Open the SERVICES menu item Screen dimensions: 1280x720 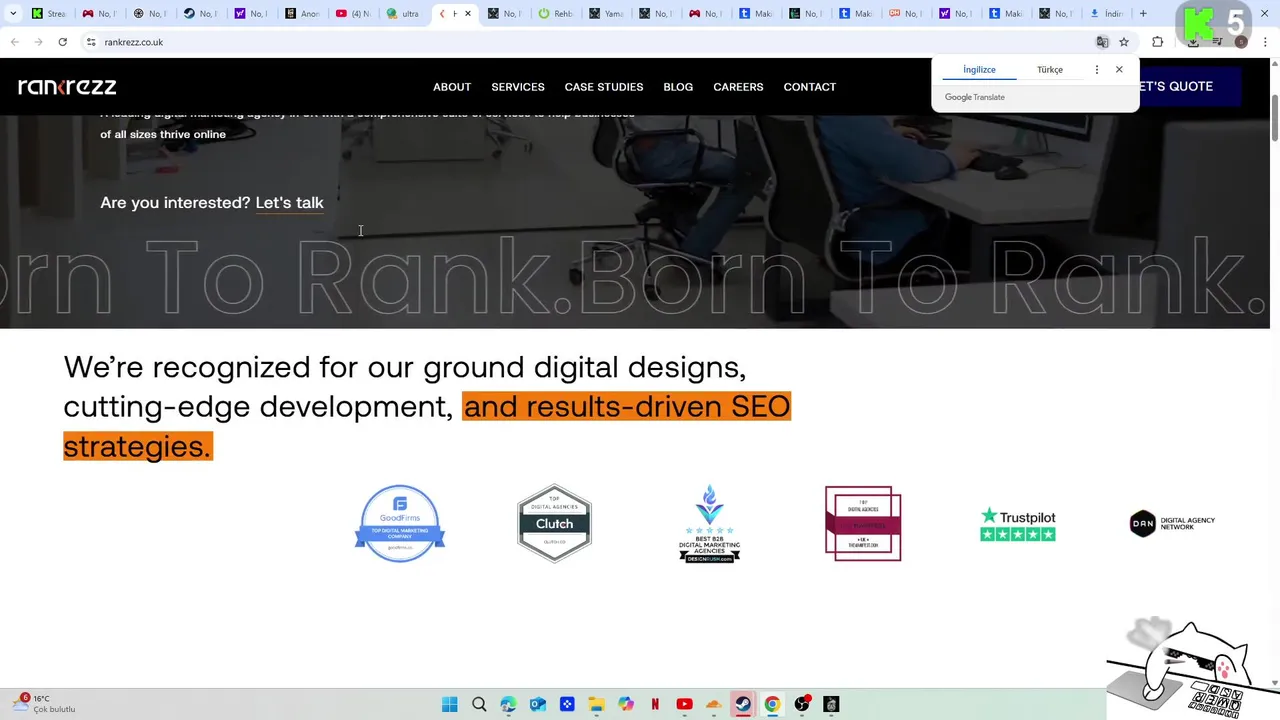pyautogui.click(x=518, y=87)
